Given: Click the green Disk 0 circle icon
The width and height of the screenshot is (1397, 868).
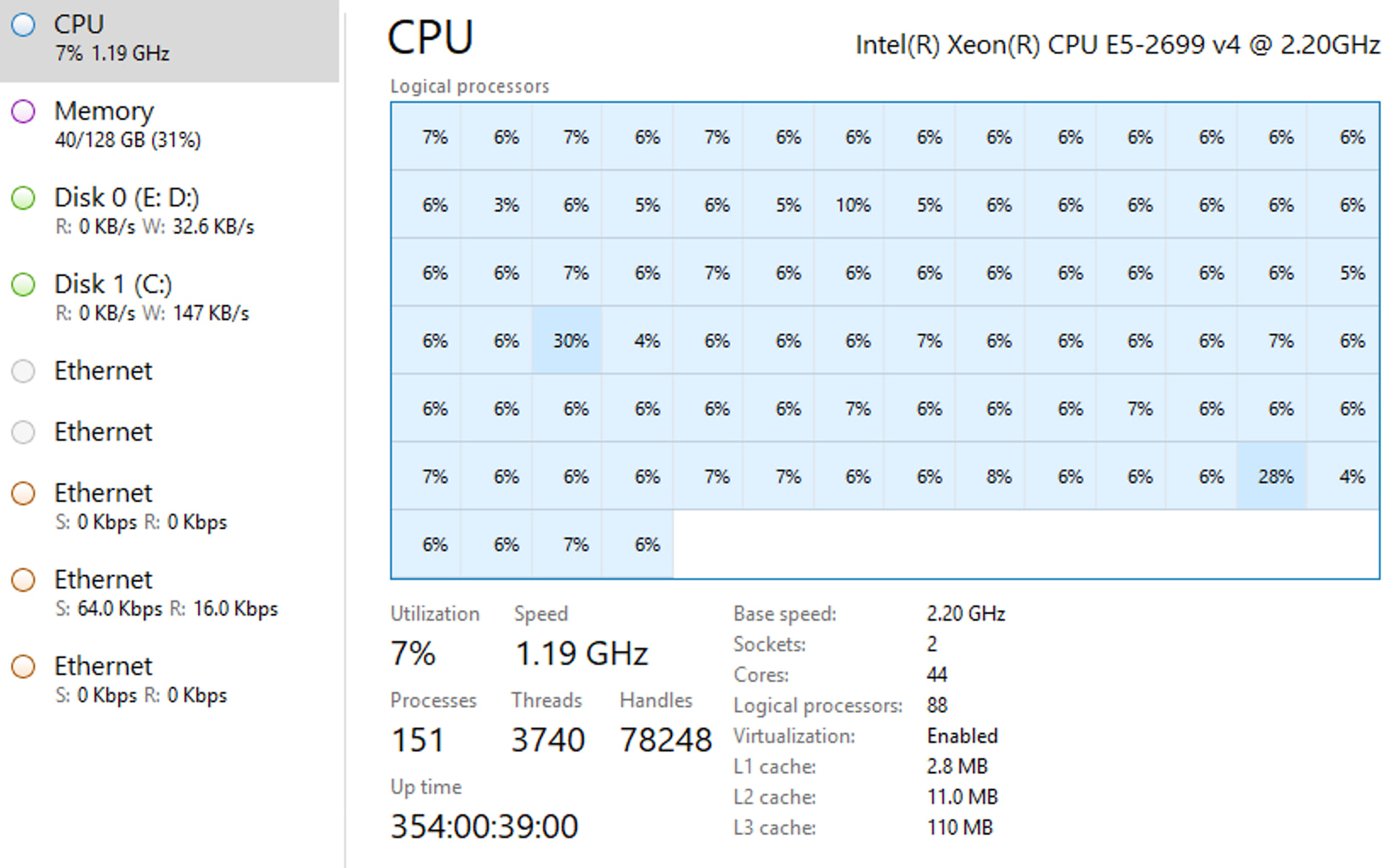Looking at the screenshot, I should tap(24, 198).
